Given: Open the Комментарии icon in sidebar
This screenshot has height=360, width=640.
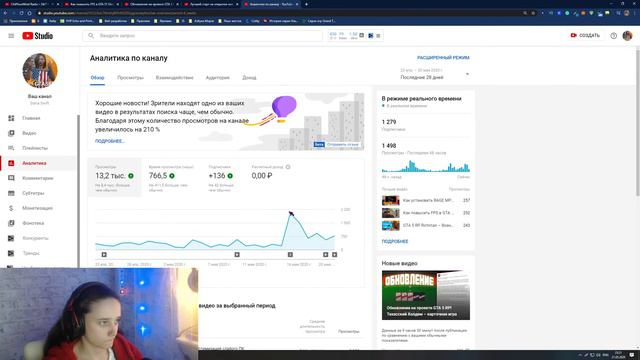Looking at the screenshot, I should click(x=11, y=178).
